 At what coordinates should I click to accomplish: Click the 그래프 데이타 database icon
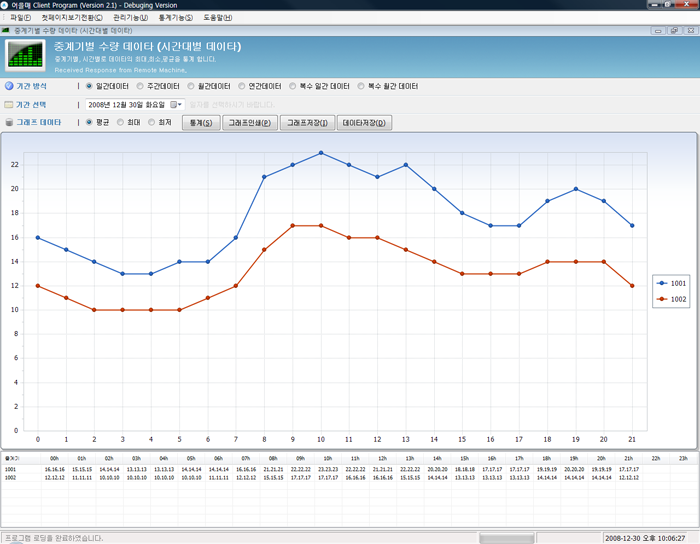click(x=8, y=122)
